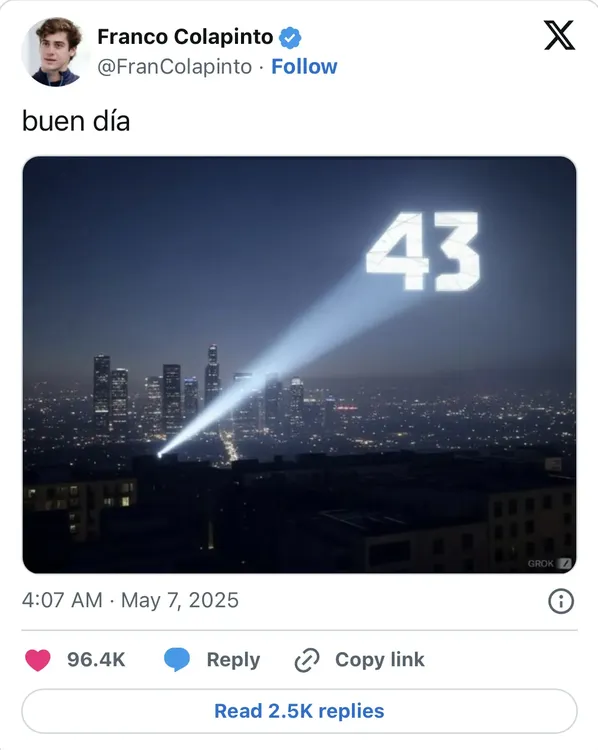
Task: Click the chain link copy icon
Action: coord(307,660)
